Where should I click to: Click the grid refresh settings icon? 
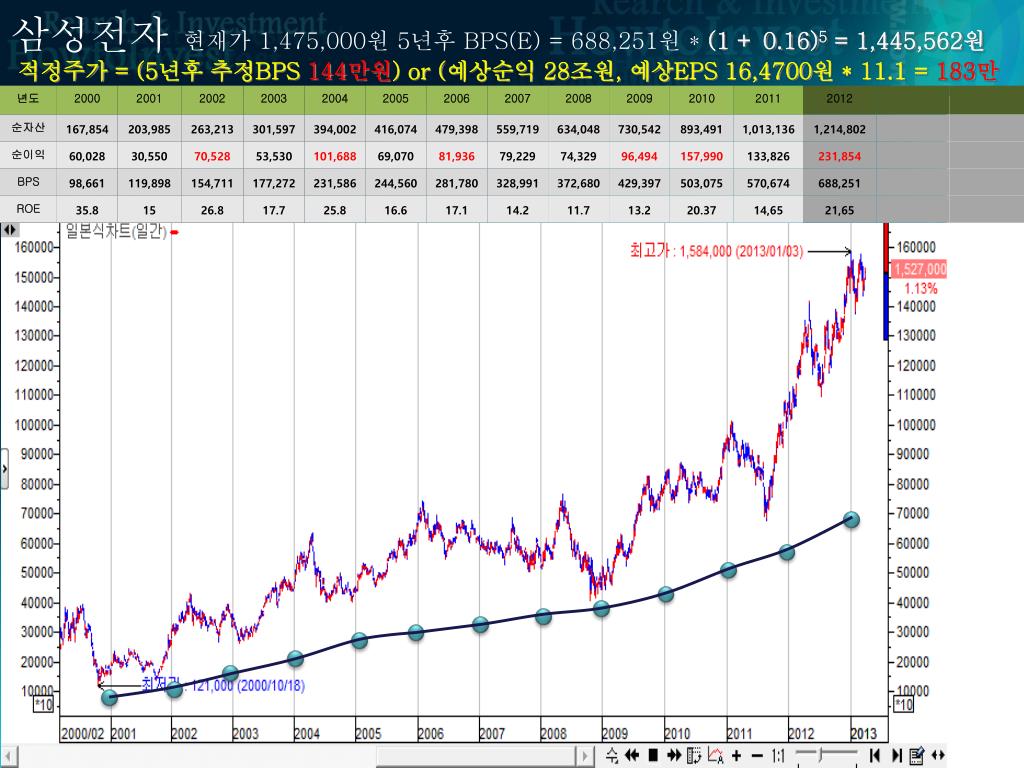[x=694, y=756]
